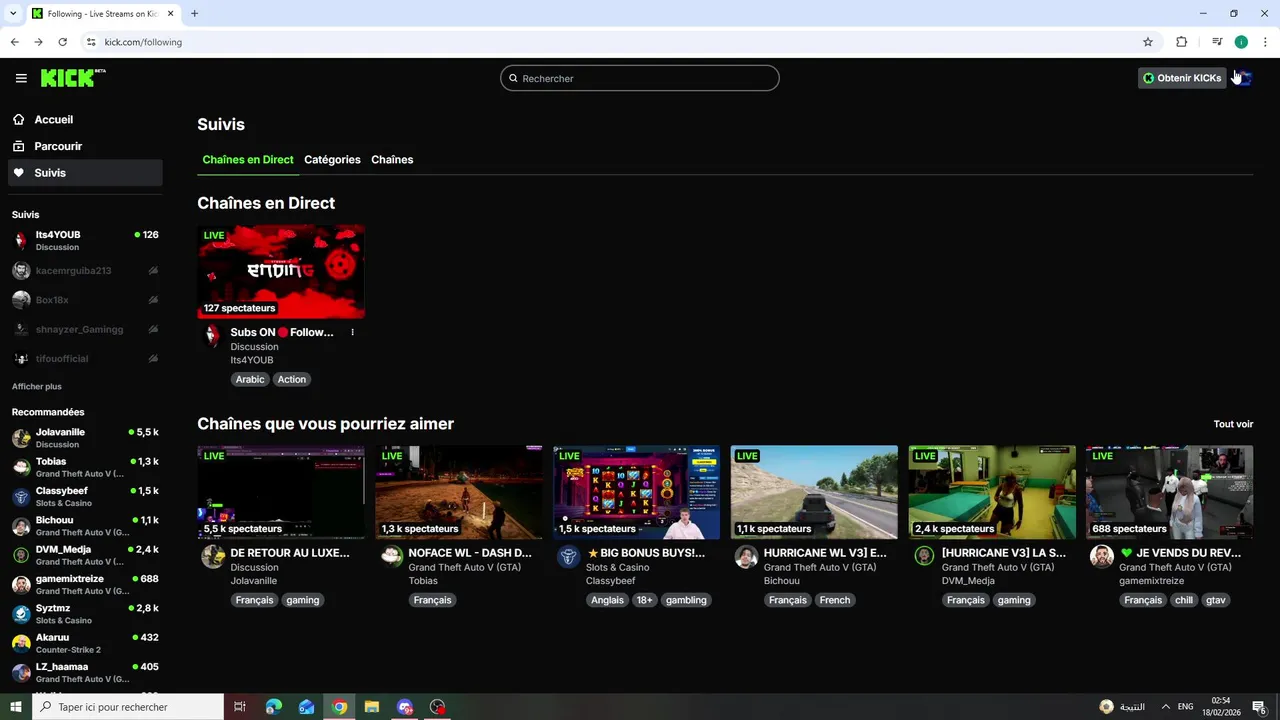Open tifouofficial channel in sidebar
1280x720 pixels.
tap(85, 358)
